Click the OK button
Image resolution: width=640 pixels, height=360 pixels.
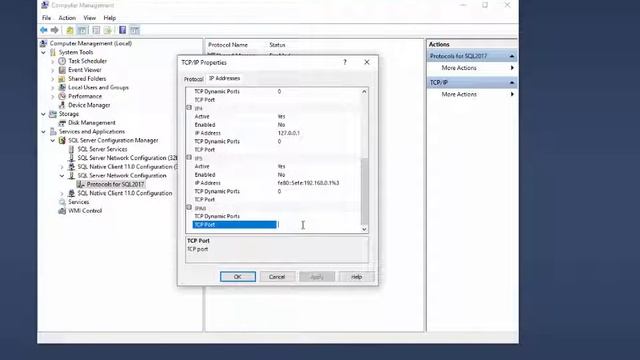(238, 277)
